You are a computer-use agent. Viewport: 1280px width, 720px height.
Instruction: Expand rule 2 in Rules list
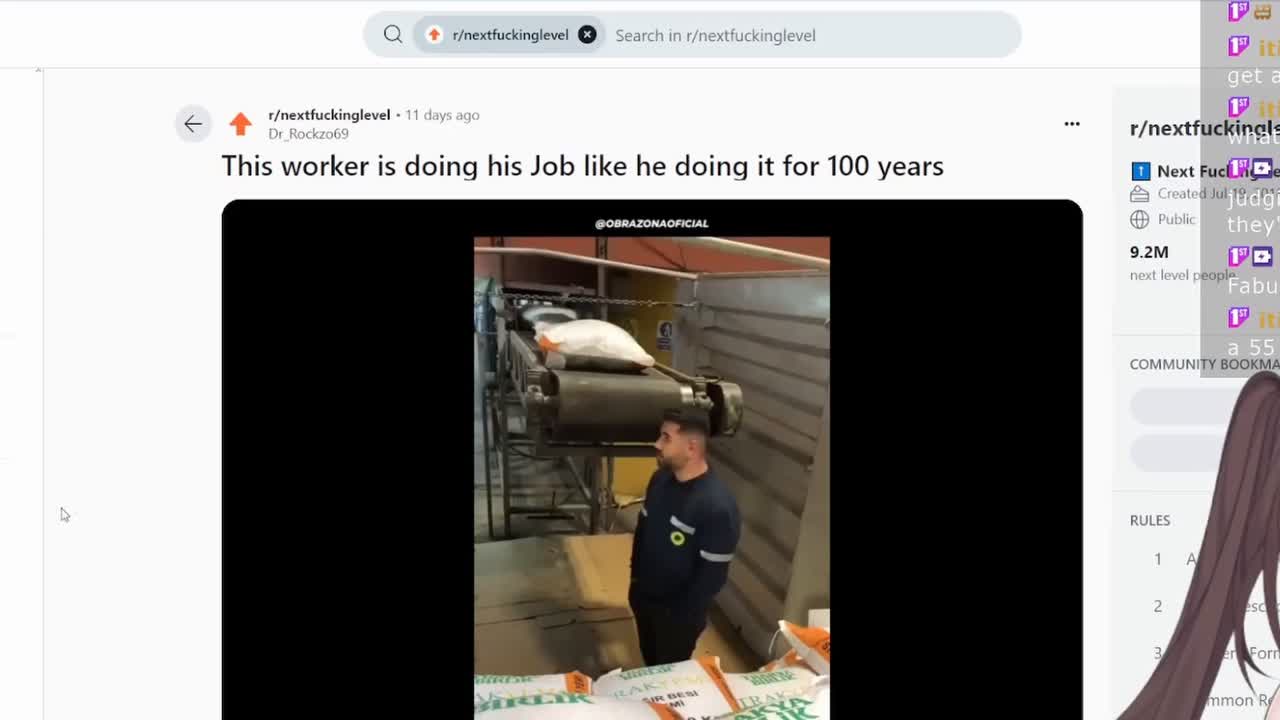click(1205, 606)
